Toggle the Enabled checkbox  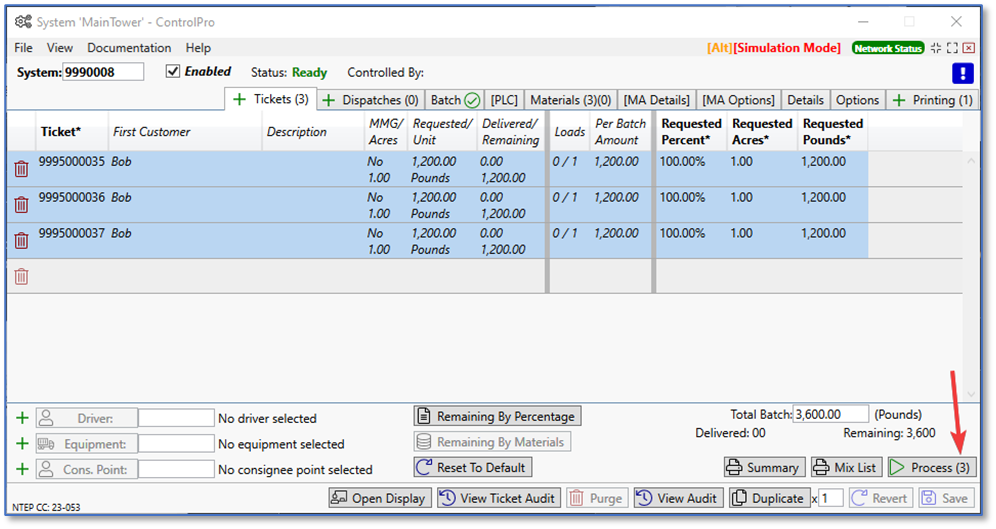click(x=173, y=72)
